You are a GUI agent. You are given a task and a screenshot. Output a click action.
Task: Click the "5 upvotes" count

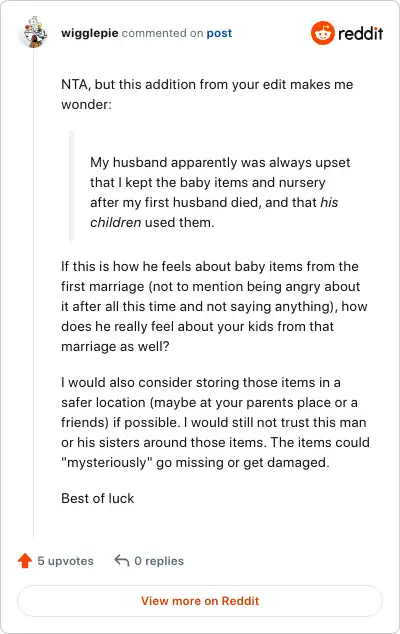(65, 561)
